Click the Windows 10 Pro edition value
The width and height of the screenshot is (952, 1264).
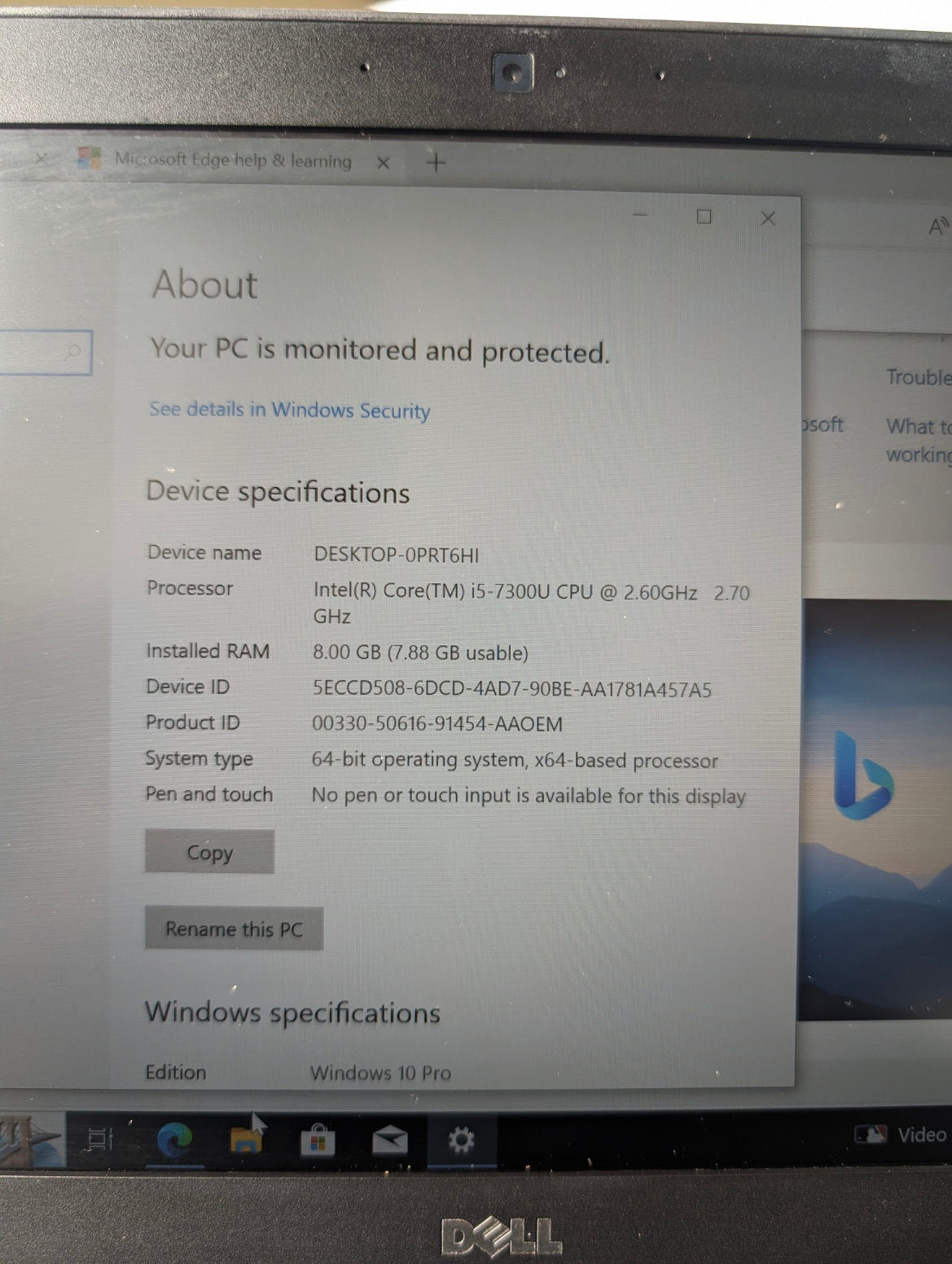coord(380,1073)
